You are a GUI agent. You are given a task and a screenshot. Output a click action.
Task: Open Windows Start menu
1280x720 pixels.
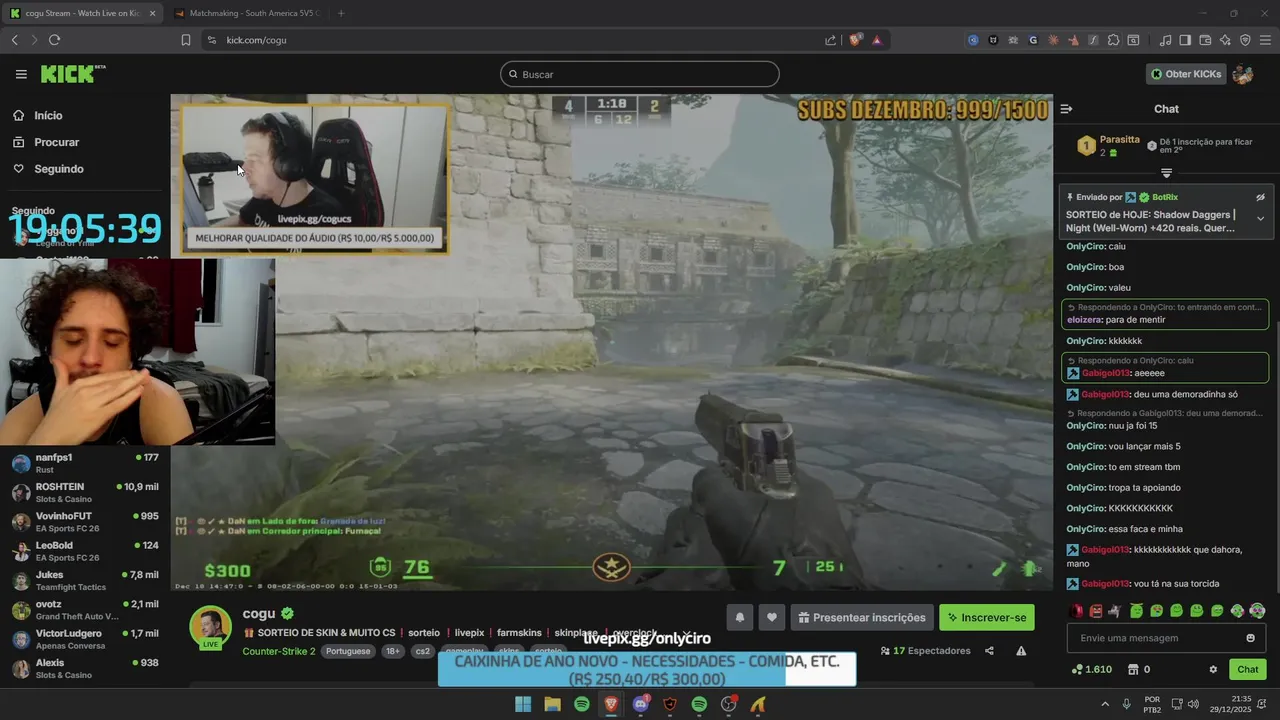pyautogui.click(x=523, y=704)
